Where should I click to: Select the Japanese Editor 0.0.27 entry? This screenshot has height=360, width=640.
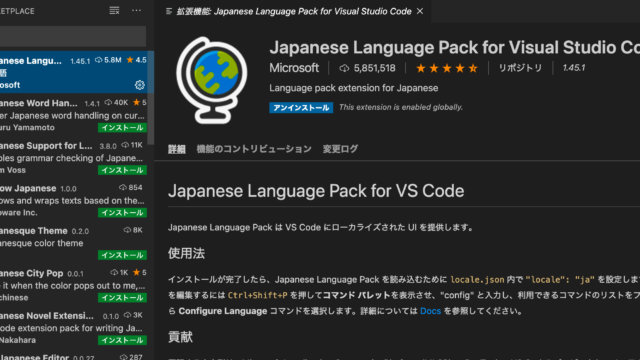coord(73,355)
